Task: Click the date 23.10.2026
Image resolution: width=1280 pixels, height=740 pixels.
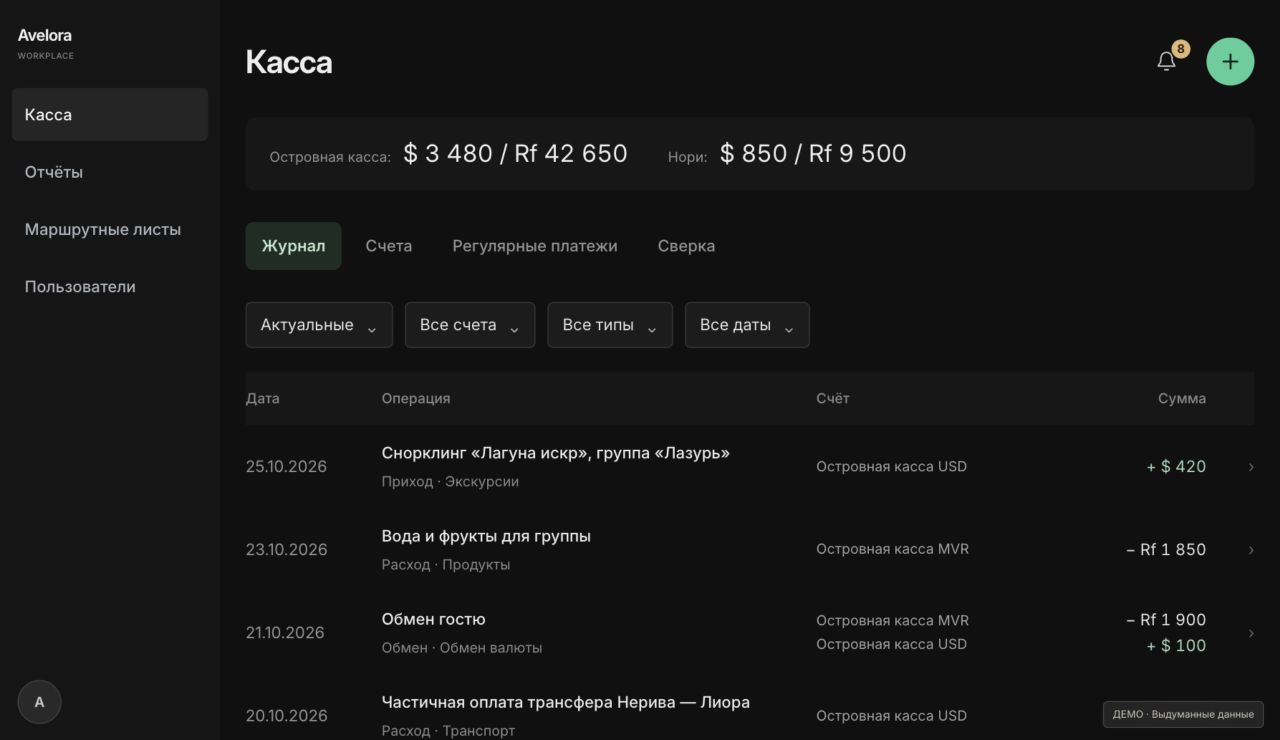Action: (286, 550)
